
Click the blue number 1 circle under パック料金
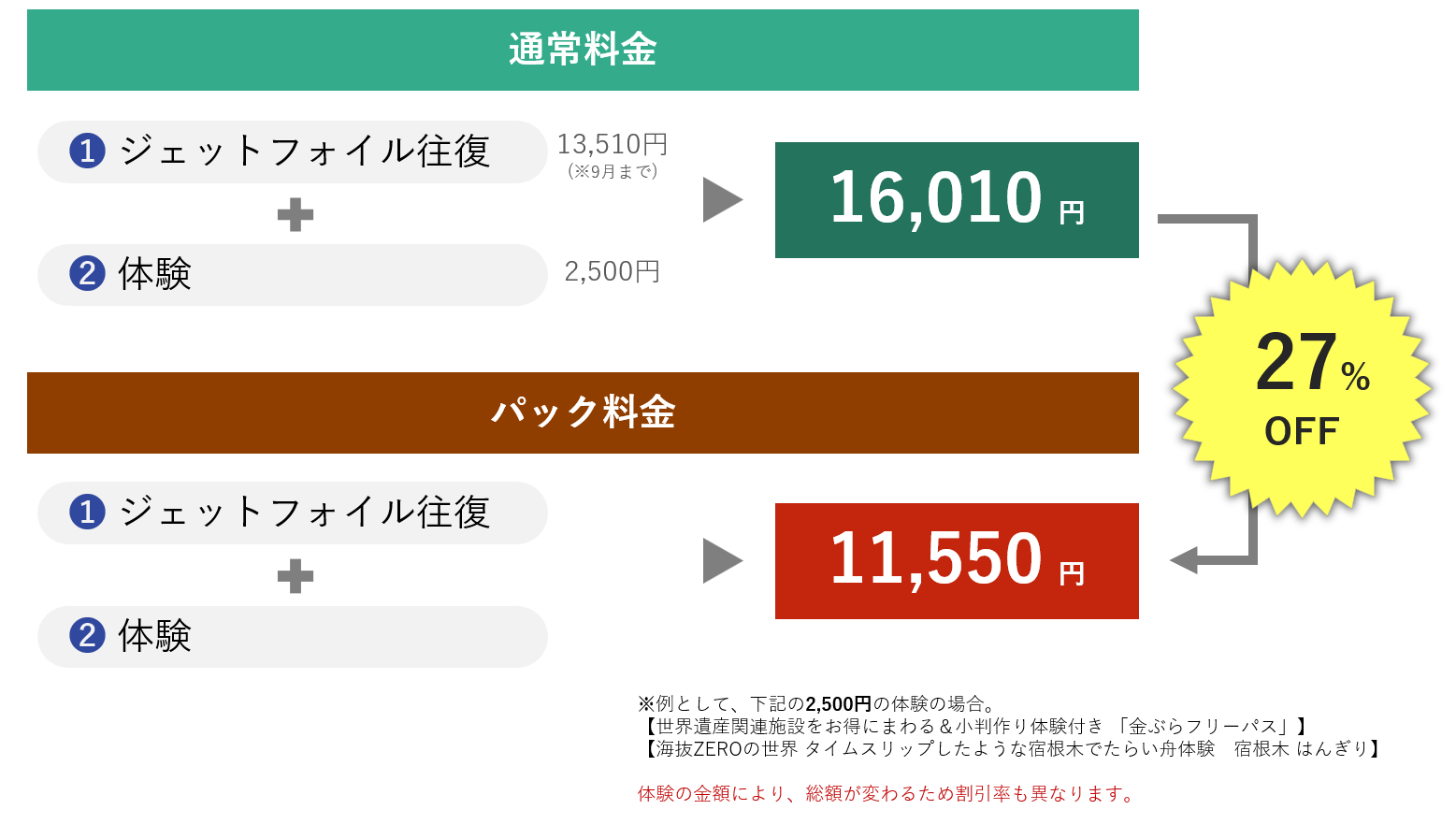click(87, 512)
